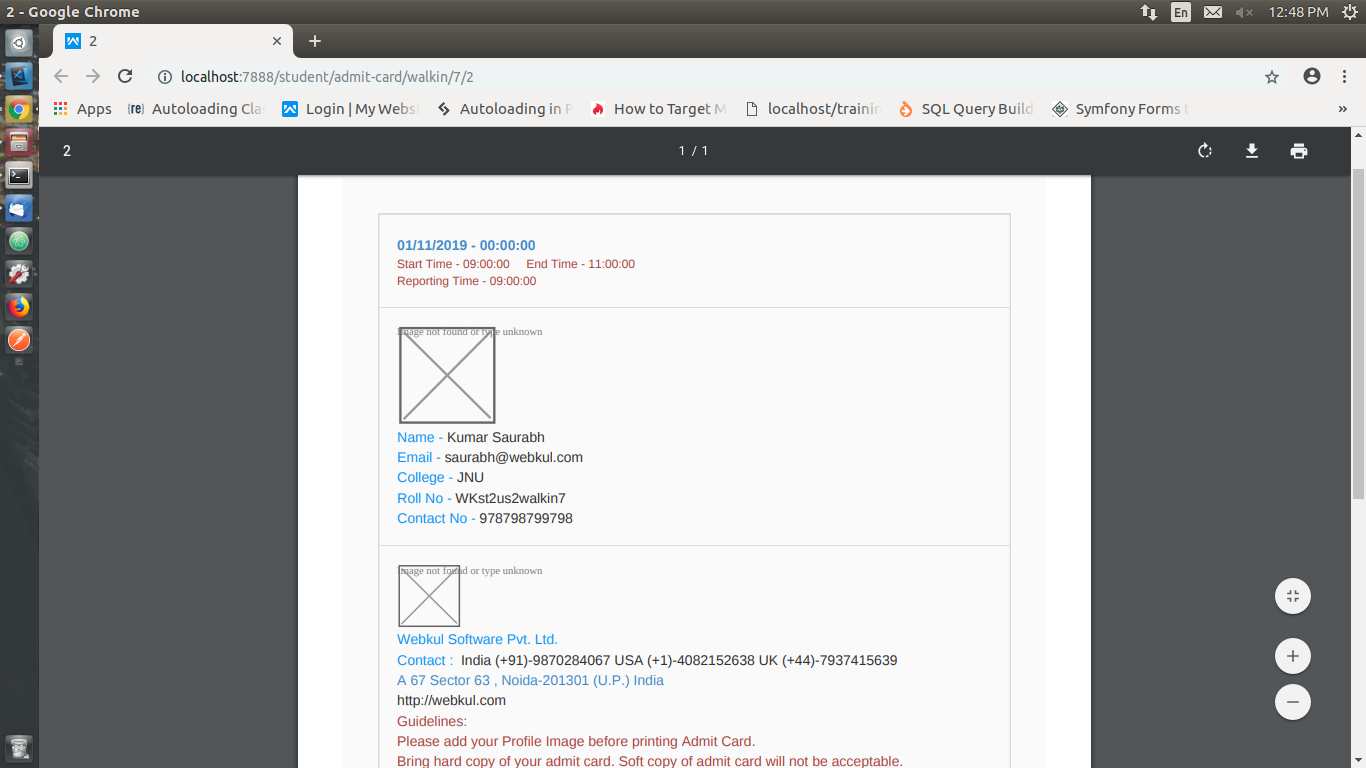Zoom in on the PDF
The height and width of the screenshot is (768, 1366).
(1292, 656)
